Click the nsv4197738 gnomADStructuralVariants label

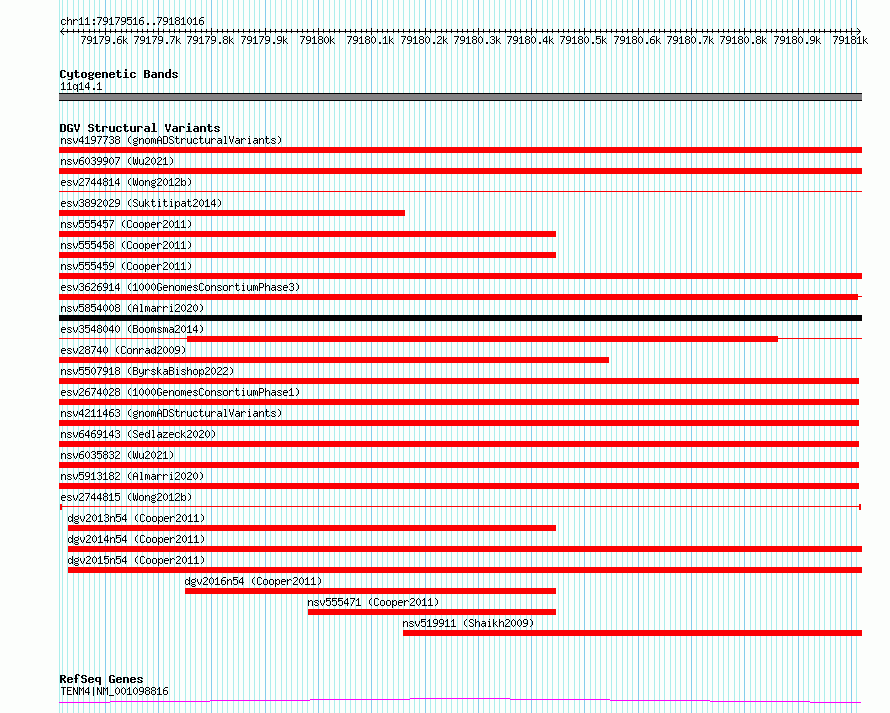tap(171, 140)
